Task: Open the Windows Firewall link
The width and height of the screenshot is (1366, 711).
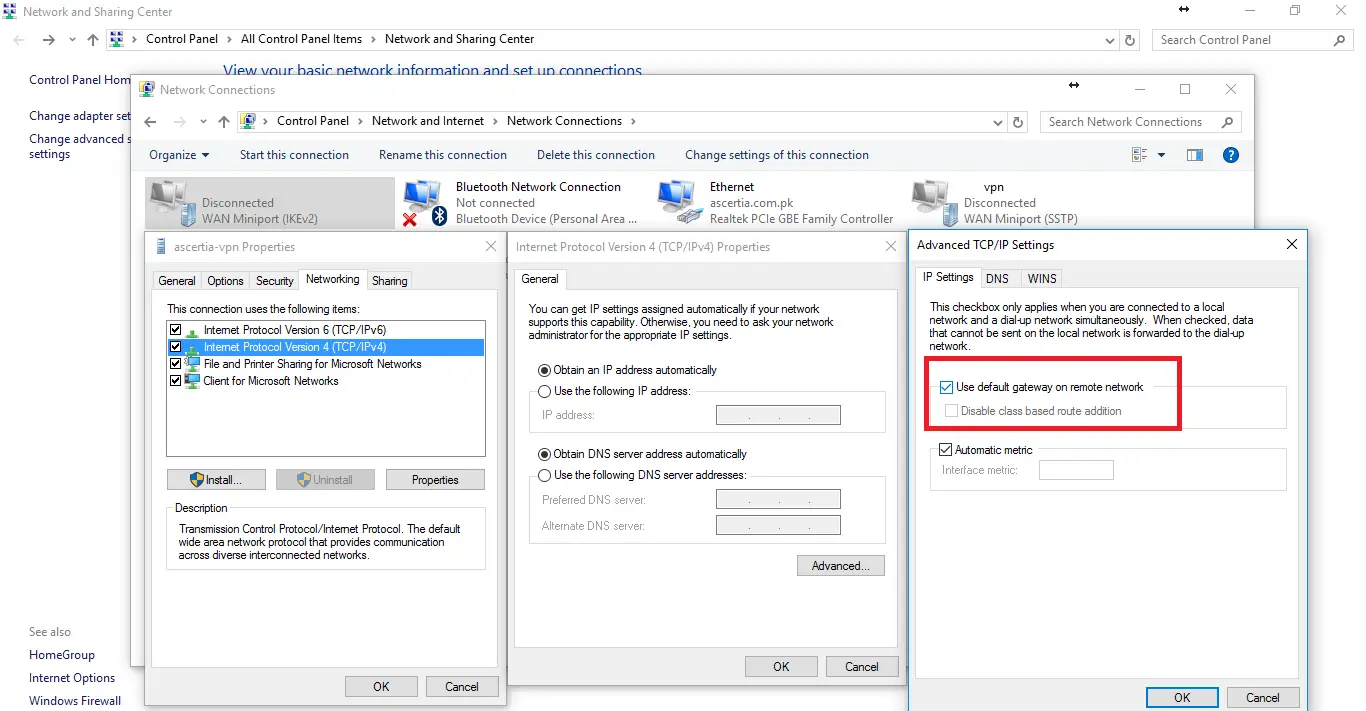Action: pyautogui.click(x=75, y=701)
